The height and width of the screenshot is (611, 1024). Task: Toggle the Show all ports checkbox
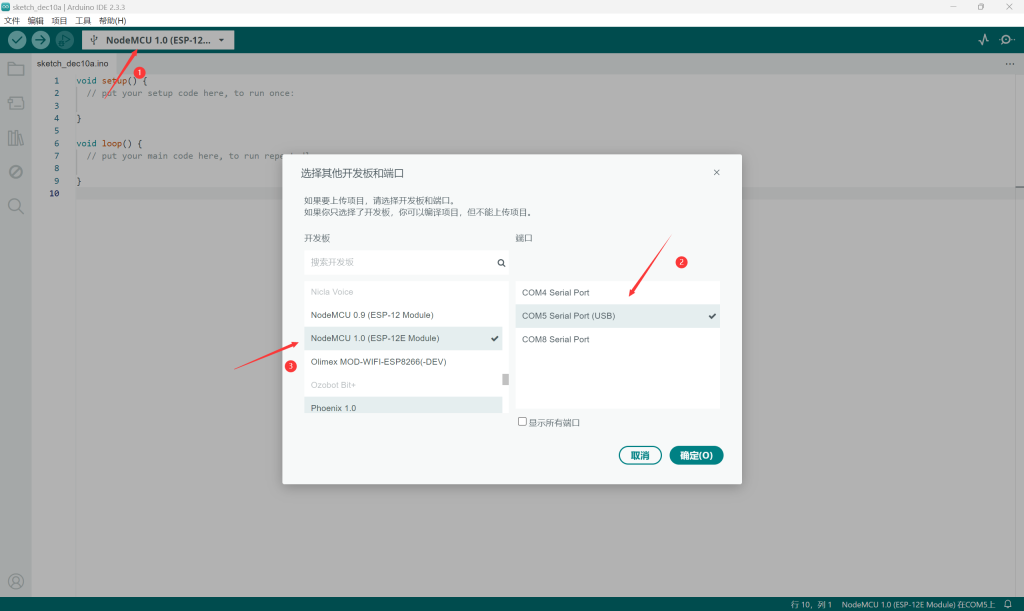pos(522,422)
